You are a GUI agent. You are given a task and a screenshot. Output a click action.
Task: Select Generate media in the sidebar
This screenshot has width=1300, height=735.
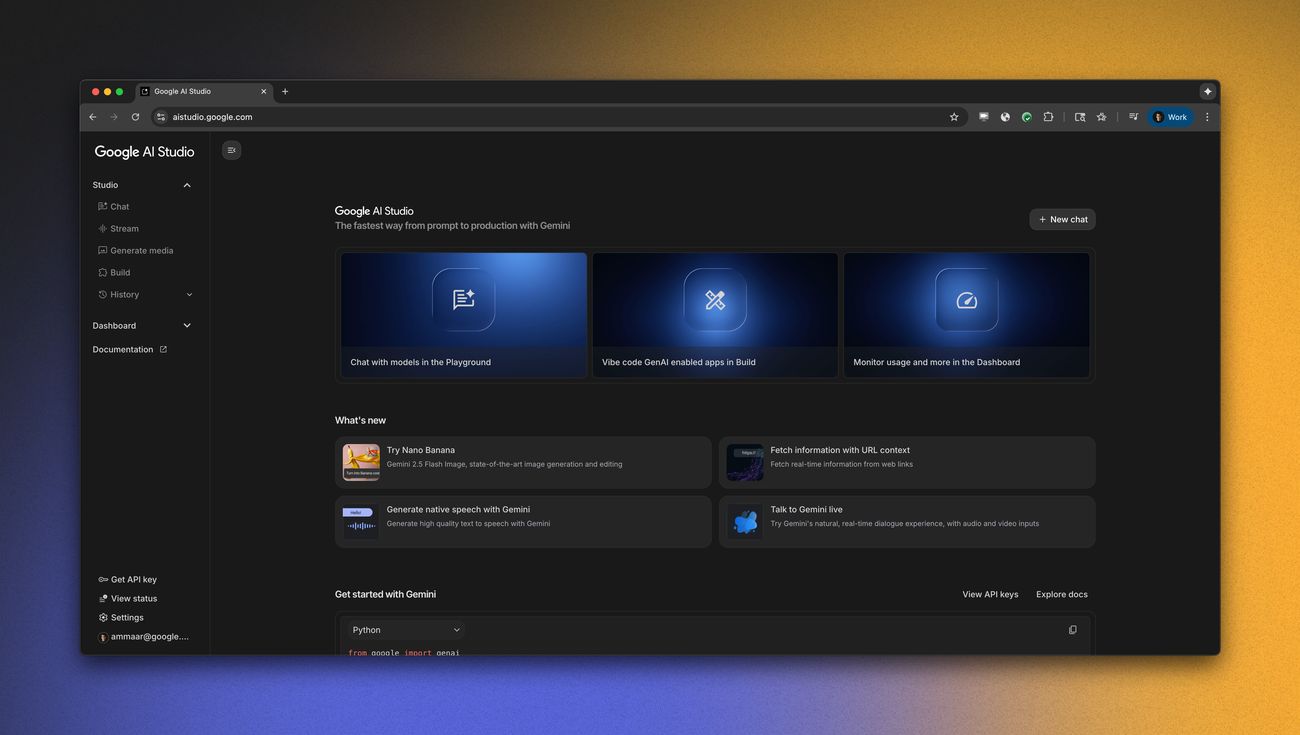[x=141, y=250]
